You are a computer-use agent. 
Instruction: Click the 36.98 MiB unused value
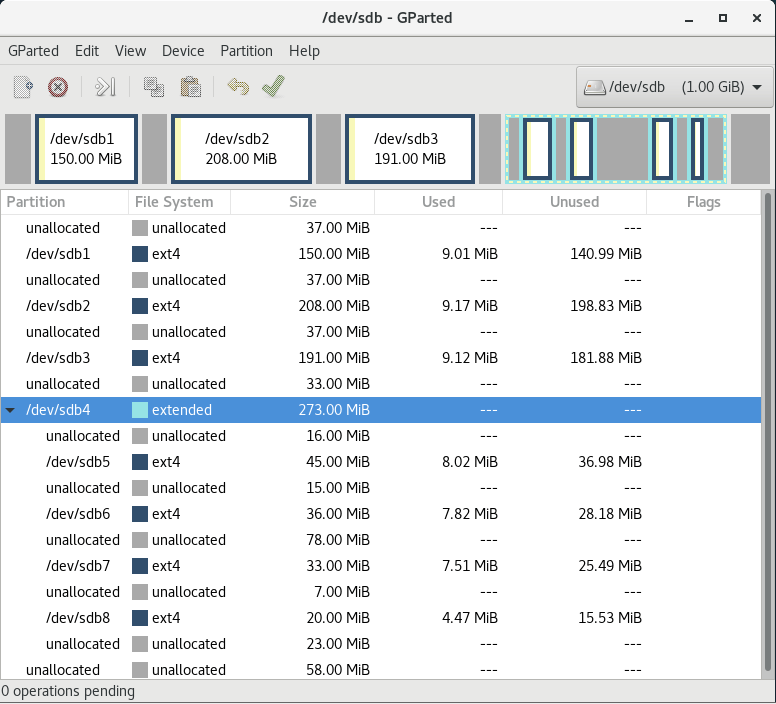coord(610,462)
